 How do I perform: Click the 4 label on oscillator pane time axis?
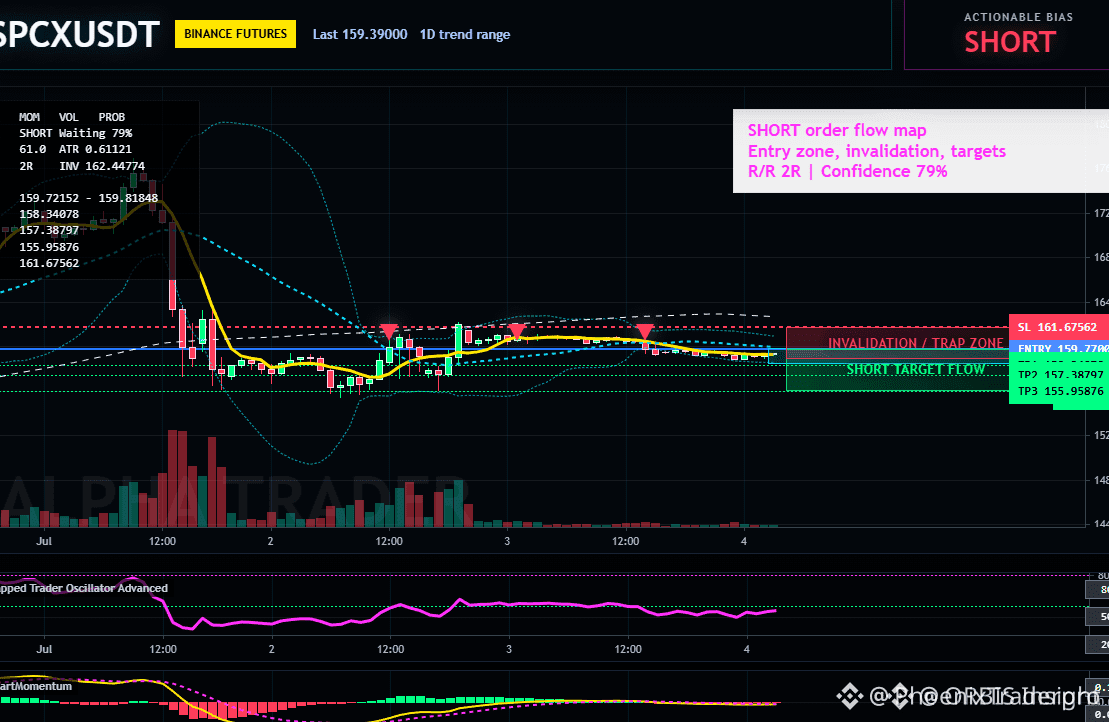click(x=747, y=649)
